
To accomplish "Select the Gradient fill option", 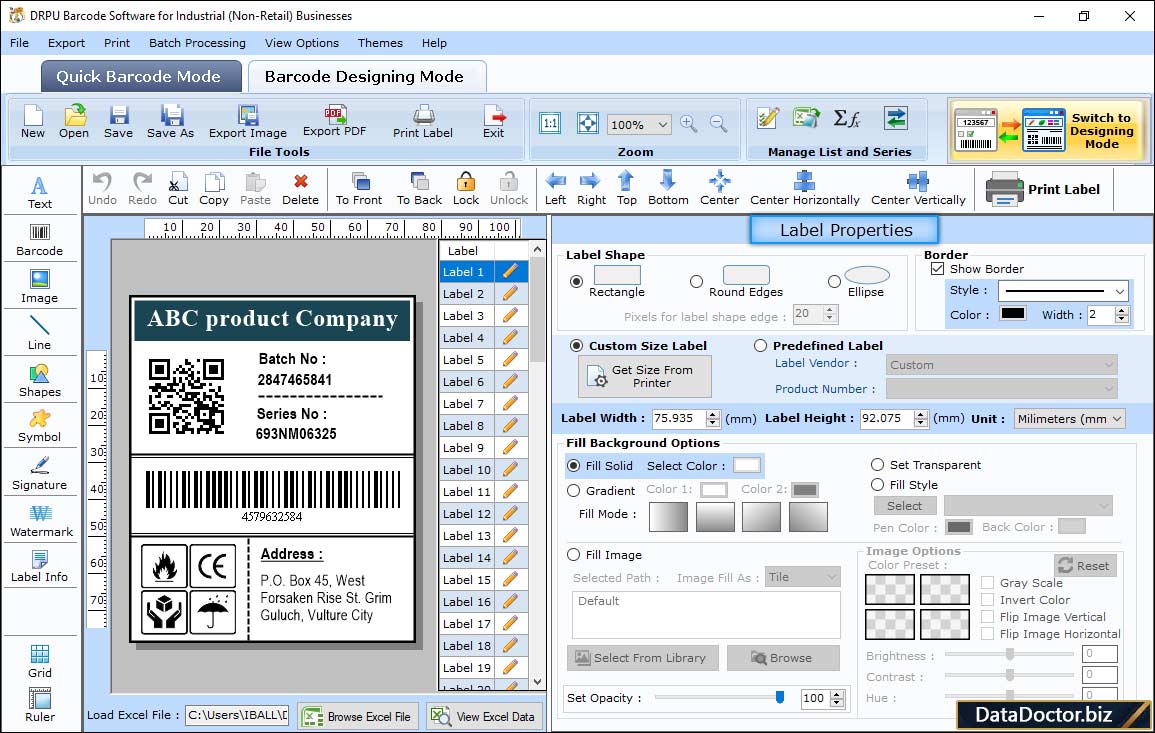I will click(574, 491).
